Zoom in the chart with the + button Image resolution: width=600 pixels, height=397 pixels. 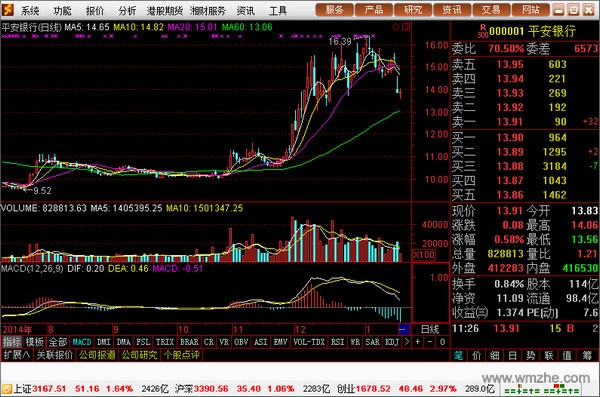417,342
